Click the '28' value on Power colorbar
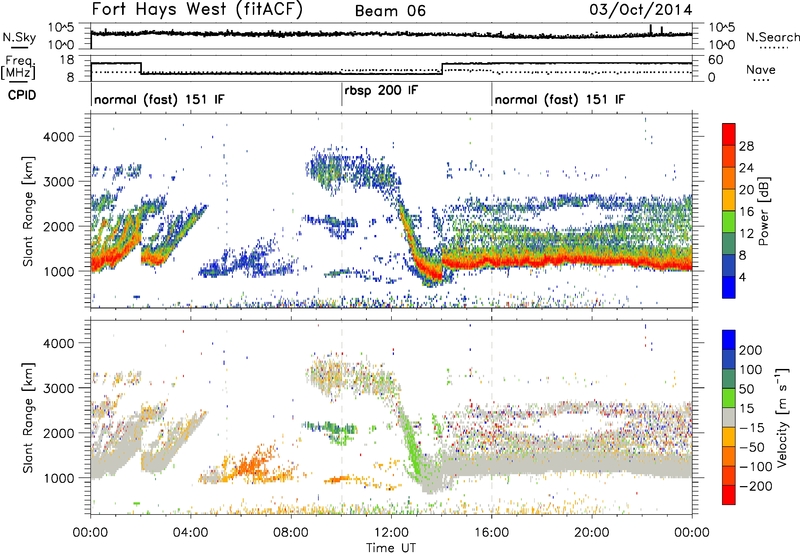800x554 pixels. pyautogui.click(x=746, y=146)
